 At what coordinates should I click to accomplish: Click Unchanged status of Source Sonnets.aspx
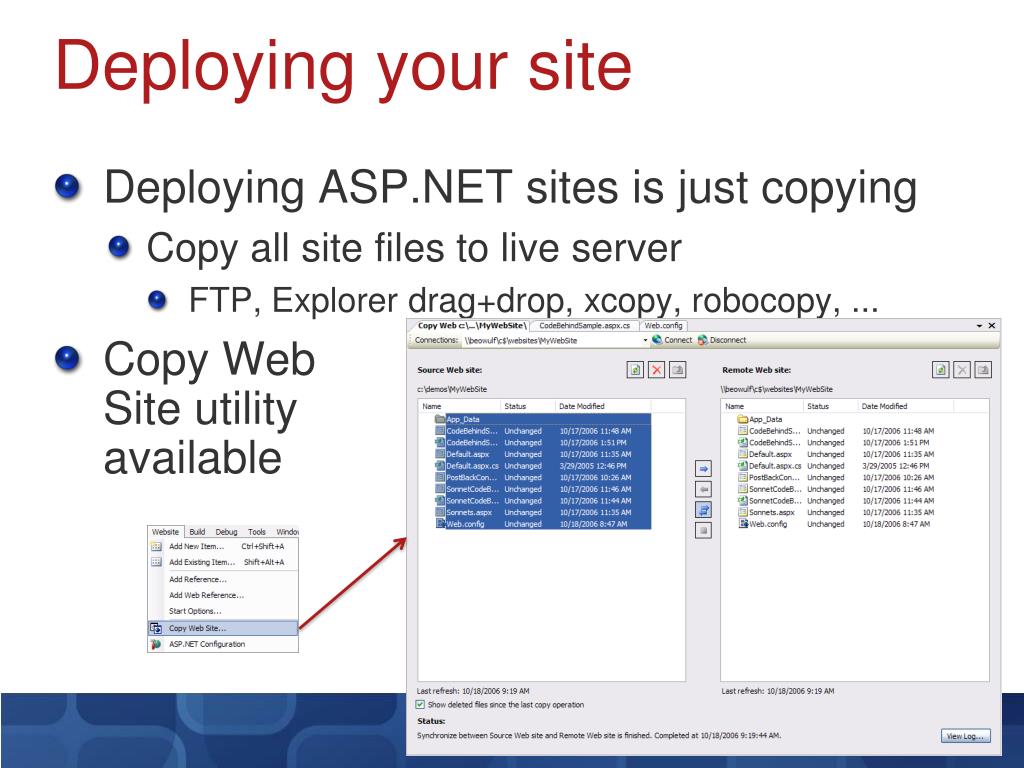[x=522, y=512]
